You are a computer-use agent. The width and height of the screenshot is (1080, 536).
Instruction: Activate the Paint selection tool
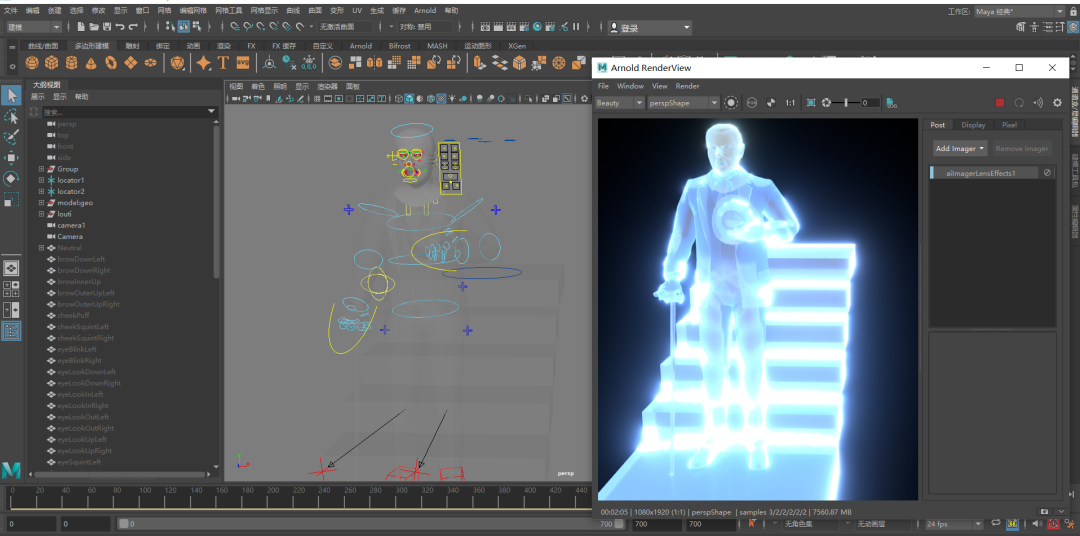click(x=11, y=137)
